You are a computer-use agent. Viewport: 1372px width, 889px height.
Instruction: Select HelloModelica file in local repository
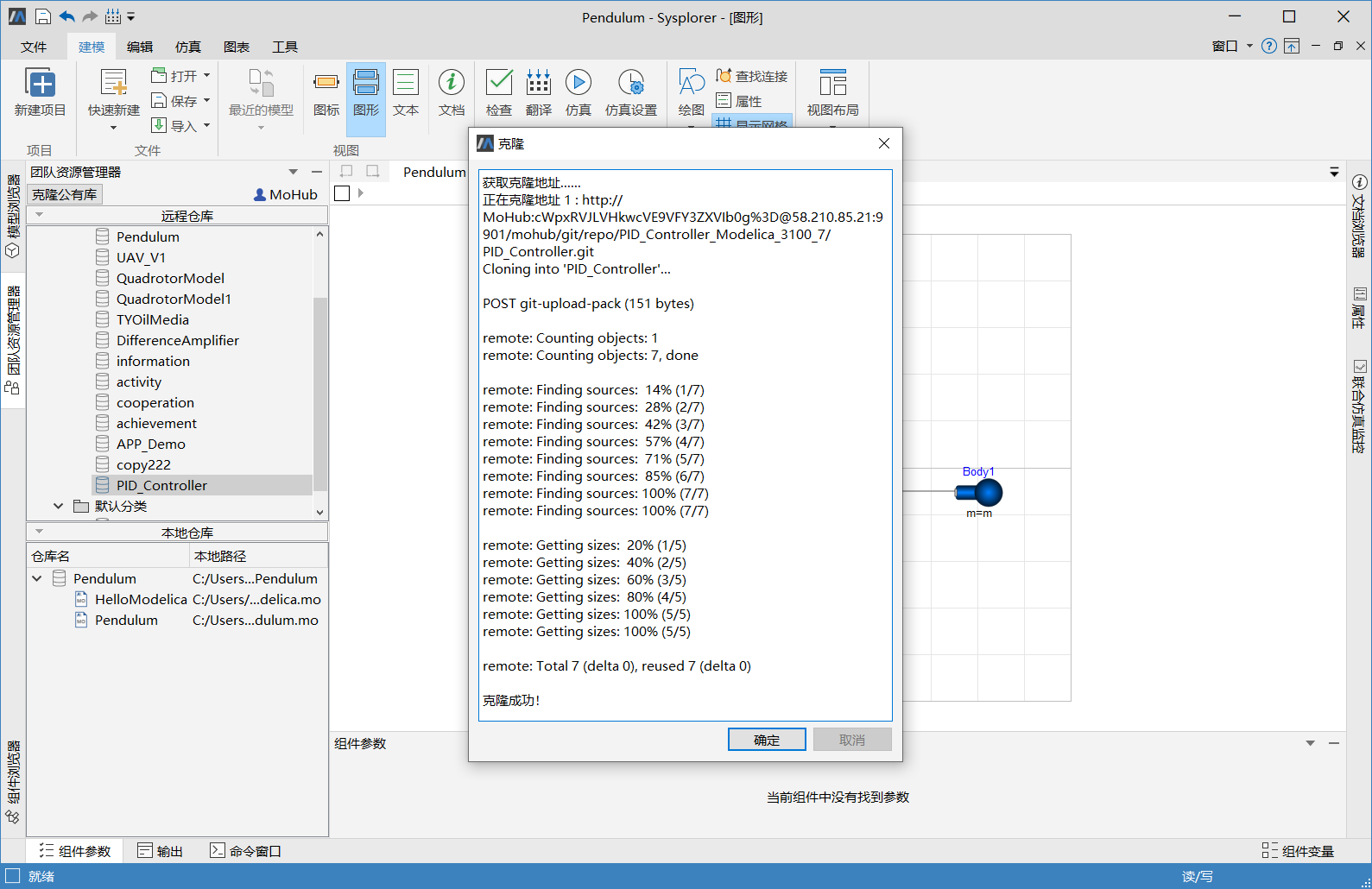(x=141, y=599)
